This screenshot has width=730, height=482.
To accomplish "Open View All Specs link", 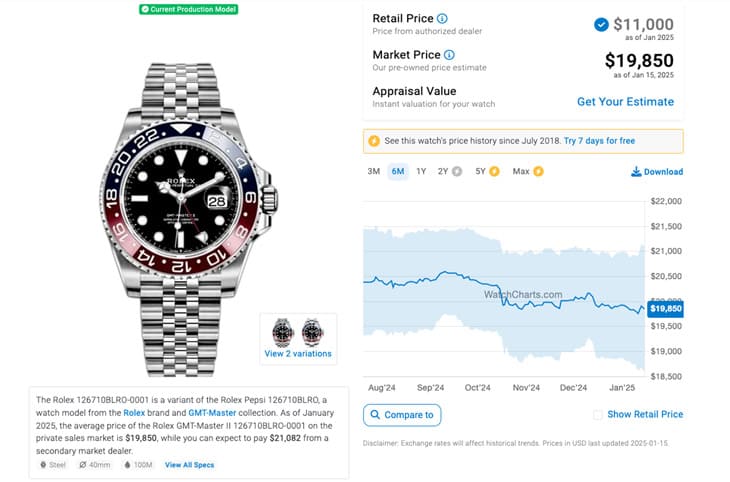I will (189, 465).
